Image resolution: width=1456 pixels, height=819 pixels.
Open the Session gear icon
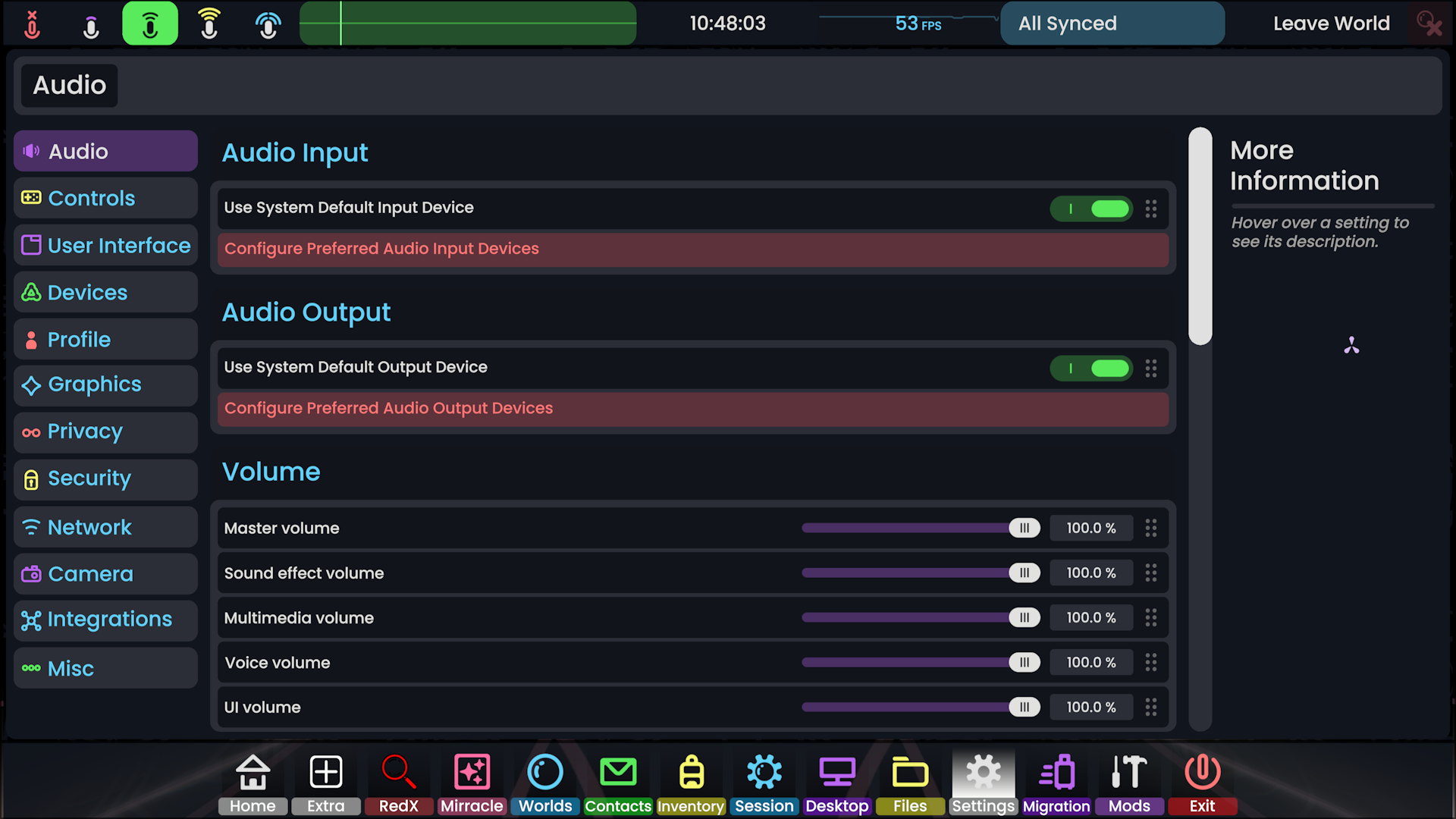pyautogui.click(x=764, y=773)
